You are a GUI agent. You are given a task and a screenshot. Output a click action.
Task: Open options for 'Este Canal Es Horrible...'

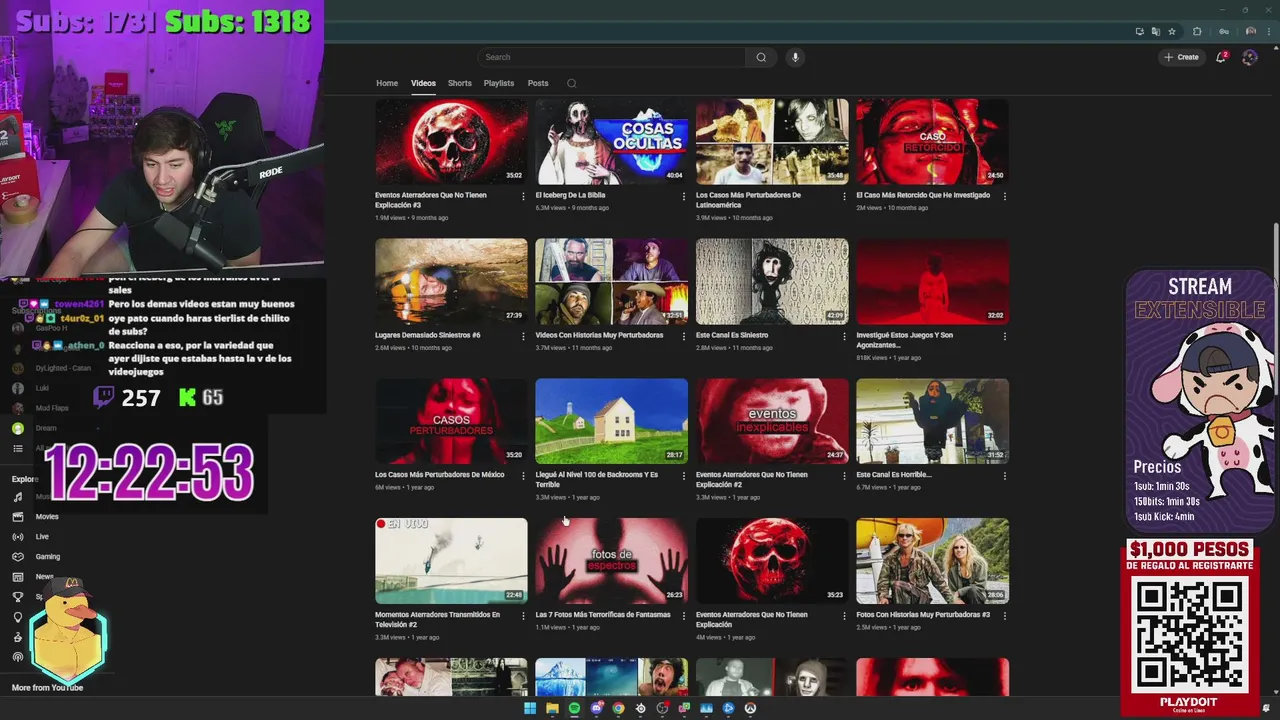[x=1005, y=476]
